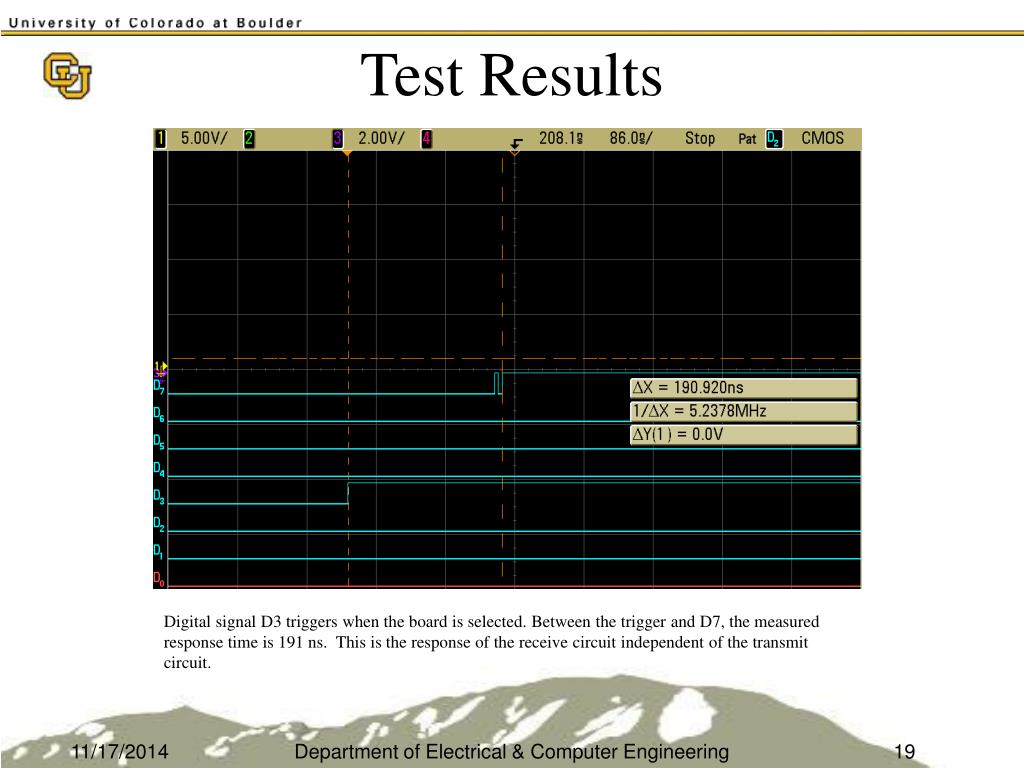
Task: Click the channel 1 ground marker
Action: pyautogui.click(x=161, y=368)
